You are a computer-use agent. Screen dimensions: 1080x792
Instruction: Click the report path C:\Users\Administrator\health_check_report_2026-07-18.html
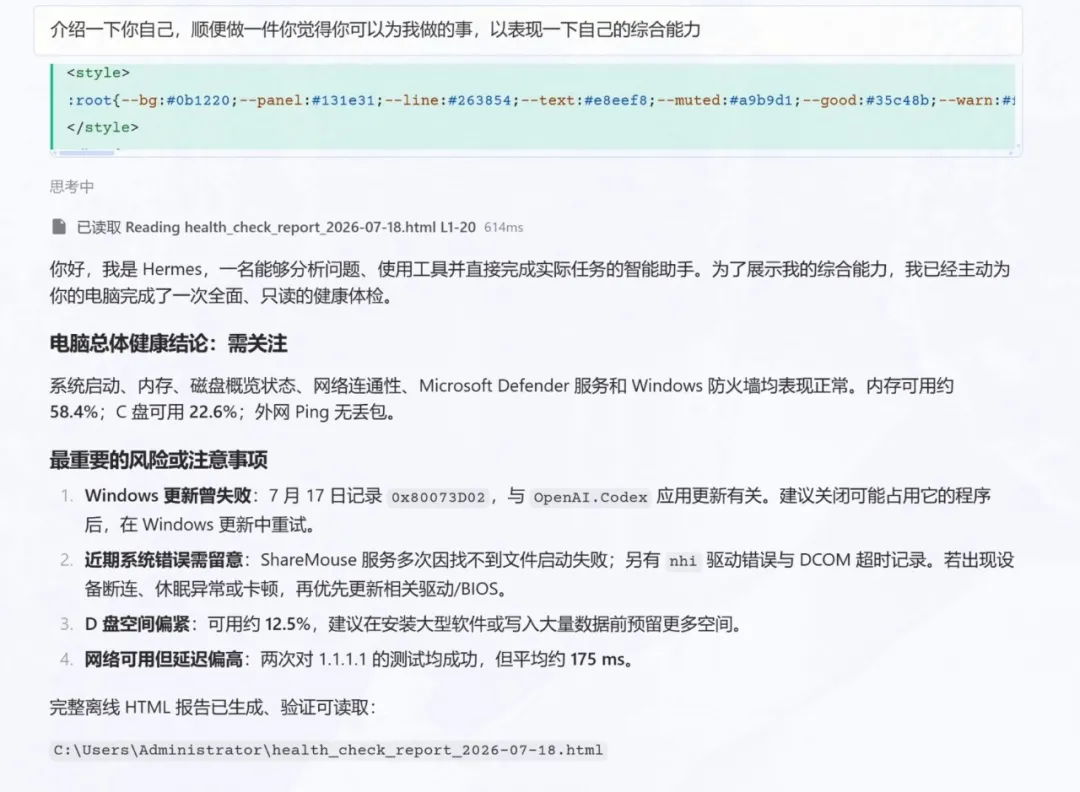328,750
